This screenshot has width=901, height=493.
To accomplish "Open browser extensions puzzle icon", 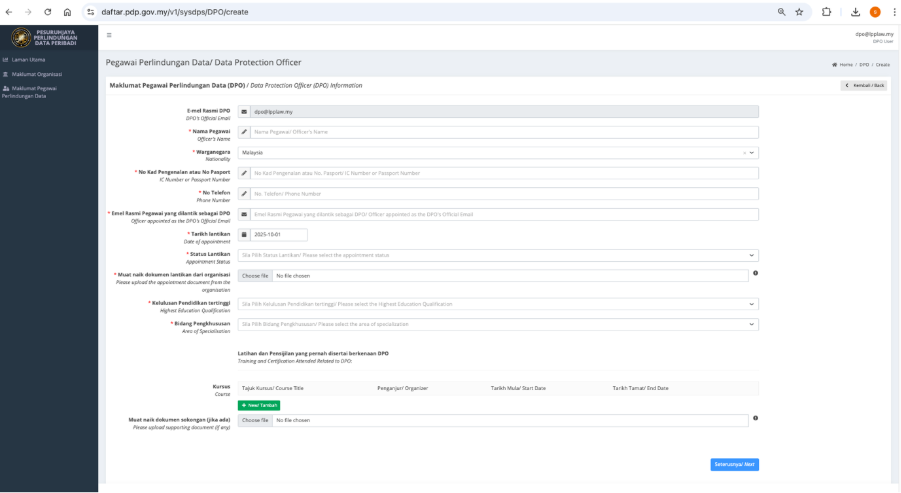I will (828, 12).
